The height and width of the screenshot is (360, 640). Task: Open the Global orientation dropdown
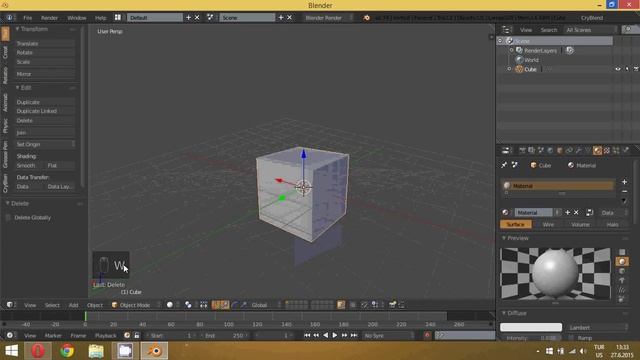265,305
